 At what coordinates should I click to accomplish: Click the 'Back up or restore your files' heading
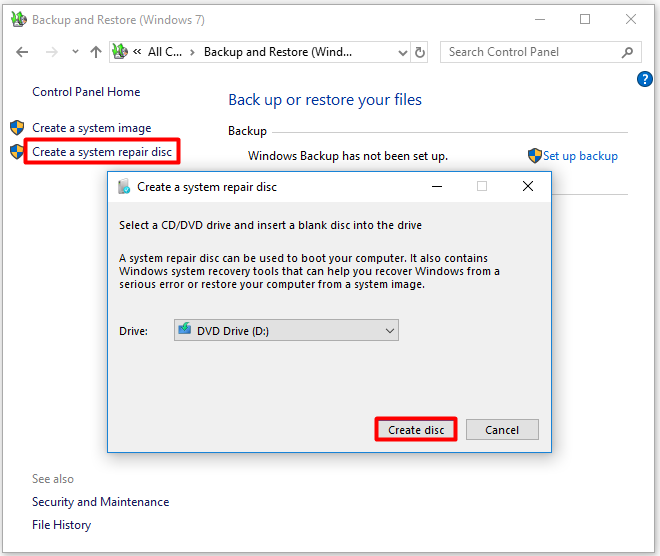(x=325, y=100)
